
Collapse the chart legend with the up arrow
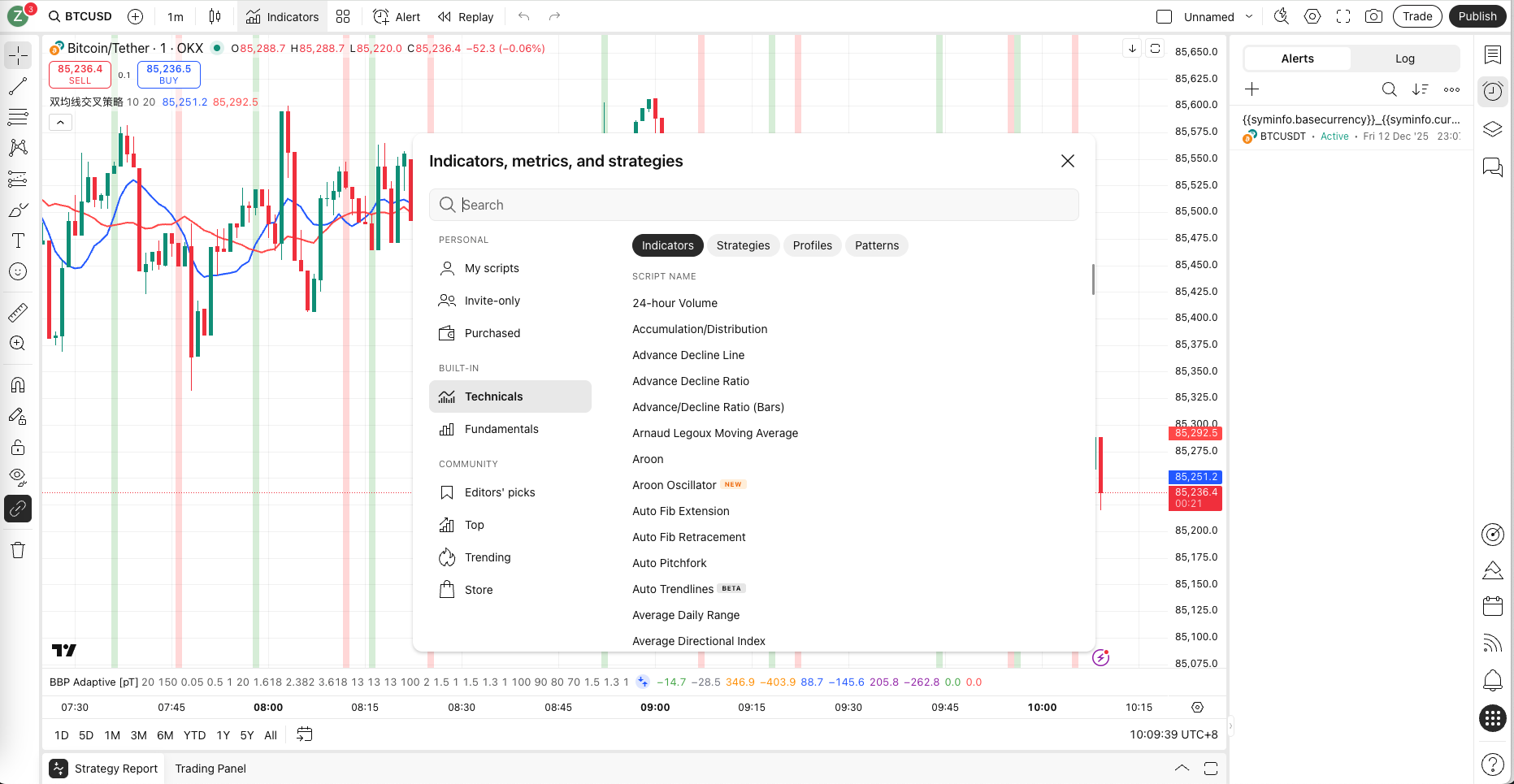pyautogui.click(x=60, y=122)
